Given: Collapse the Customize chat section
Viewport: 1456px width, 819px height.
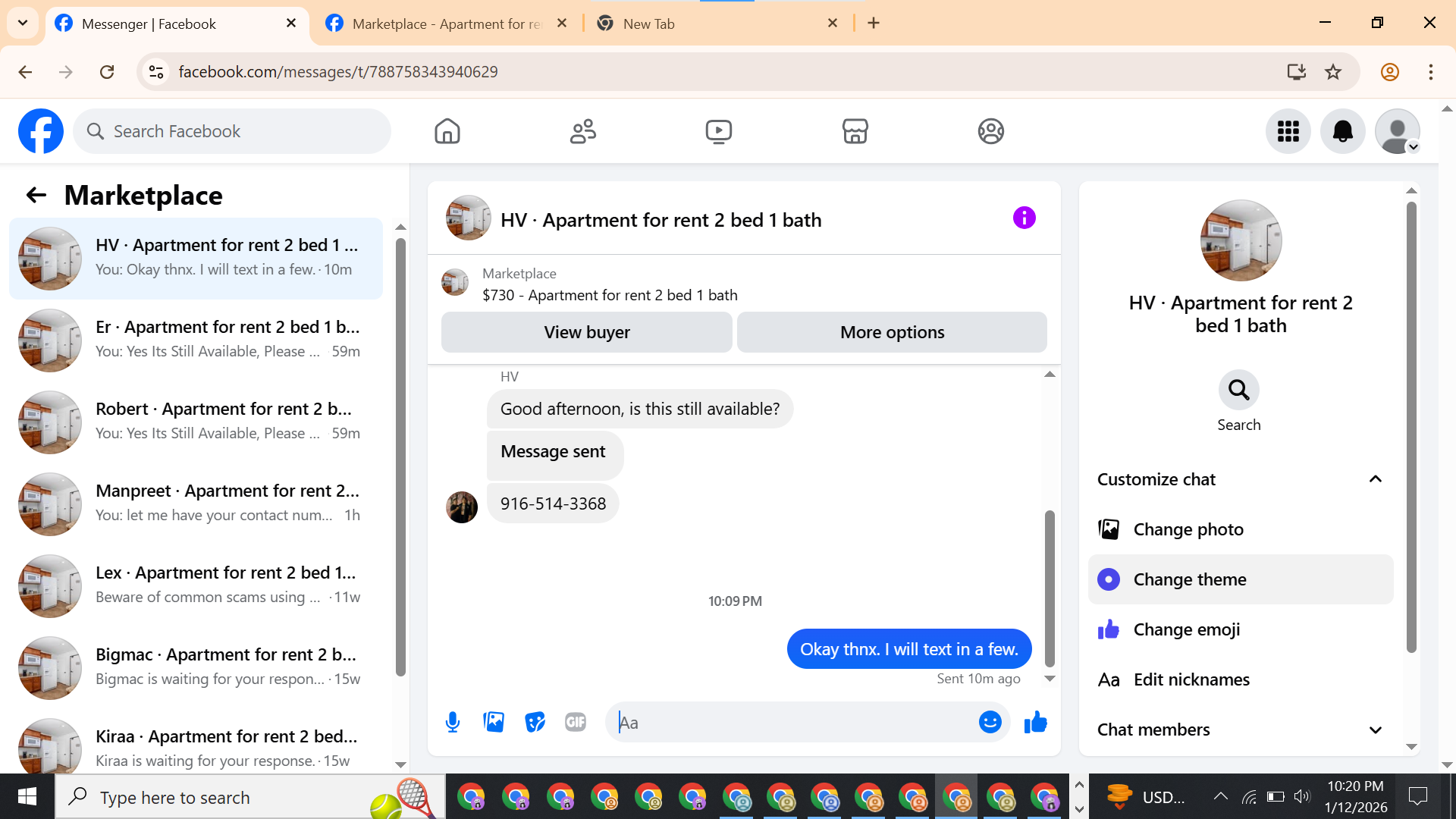Looking at the screenshot, I should [1375, 479].
